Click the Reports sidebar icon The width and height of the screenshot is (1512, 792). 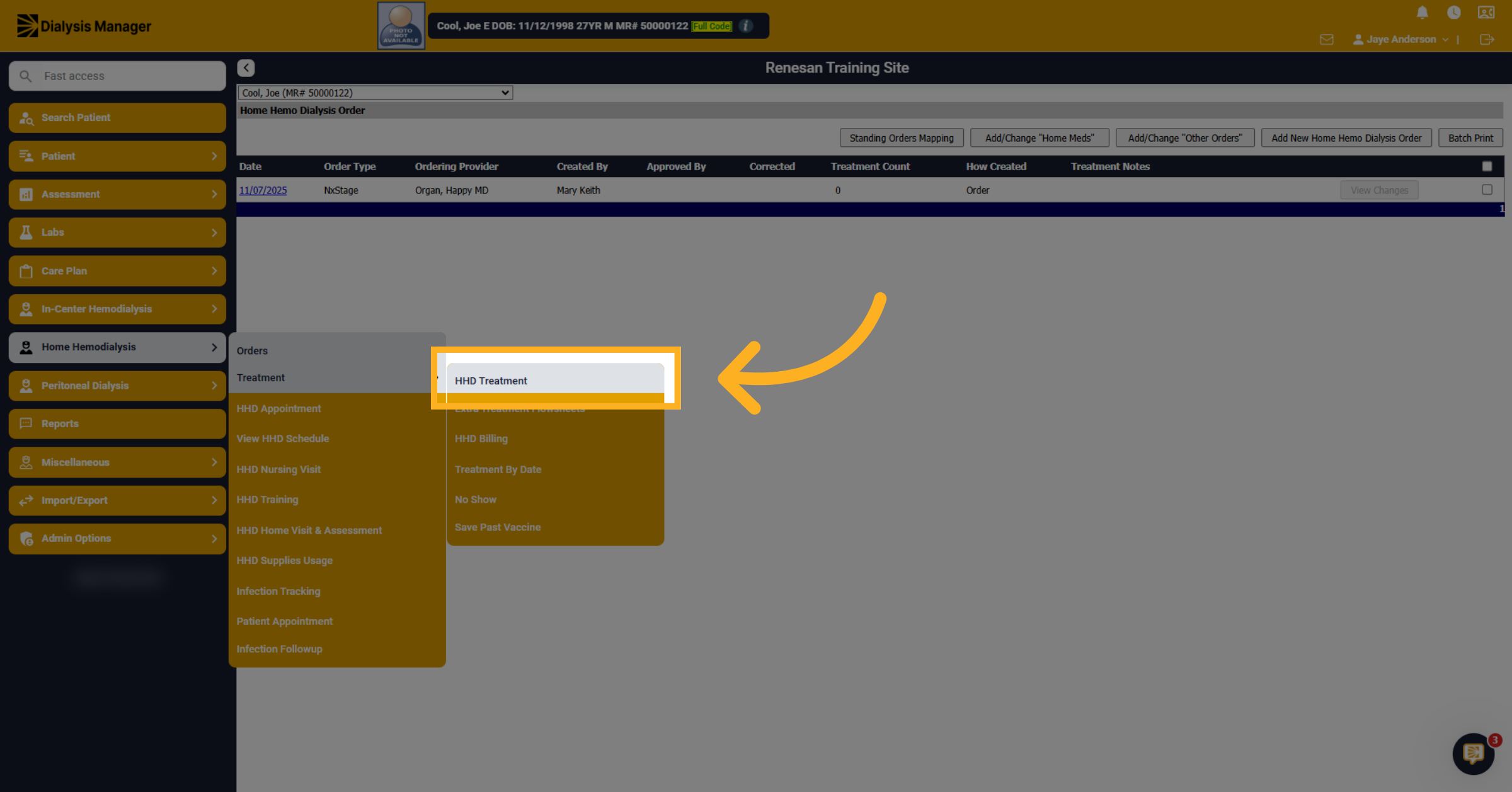[26, 423]
